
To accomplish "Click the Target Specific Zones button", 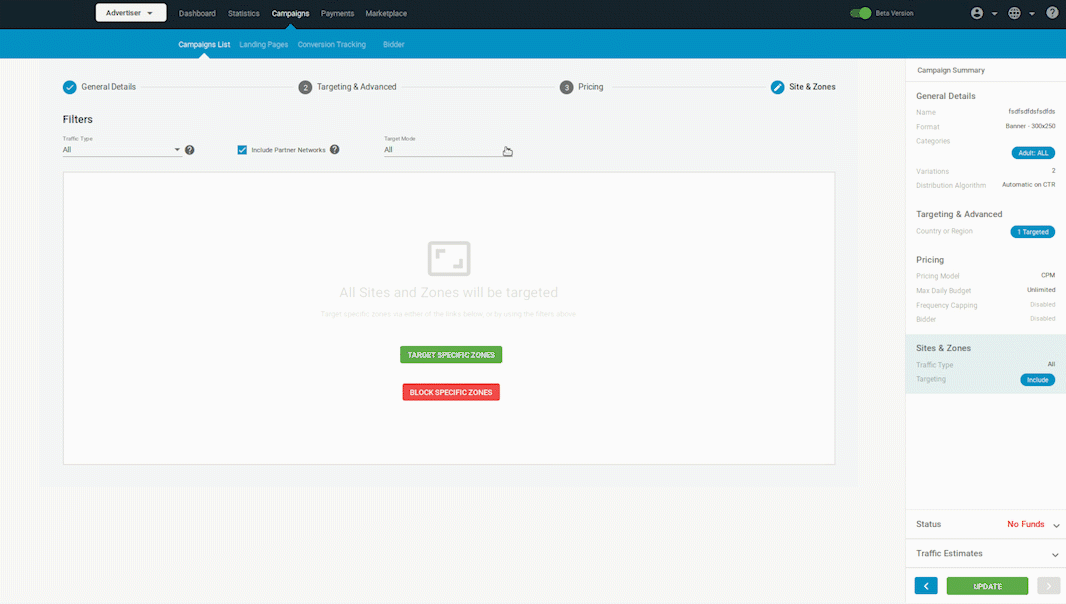I will [451, 355].
